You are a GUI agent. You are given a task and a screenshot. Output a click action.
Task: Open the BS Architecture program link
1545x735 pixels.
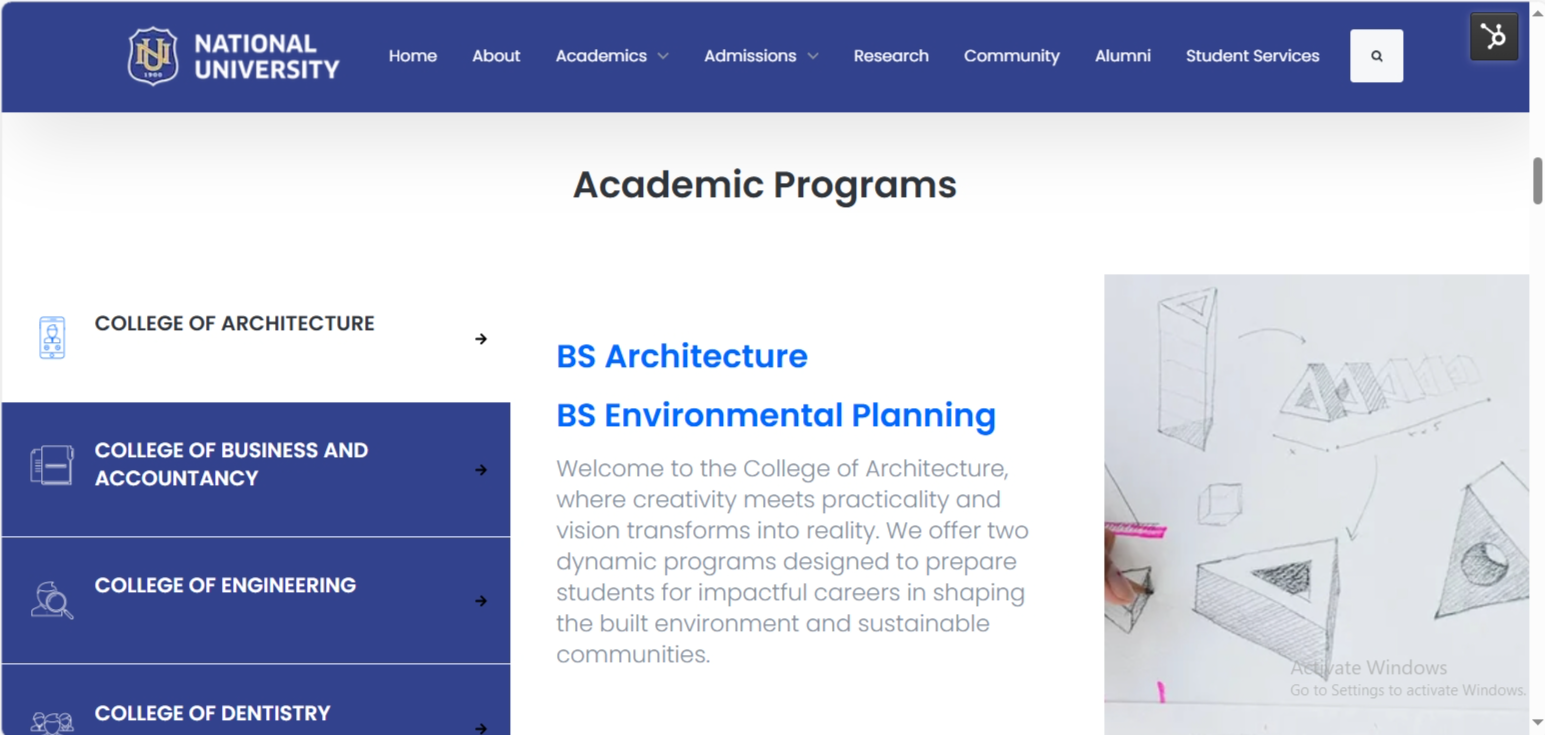[x=681, y=356]
